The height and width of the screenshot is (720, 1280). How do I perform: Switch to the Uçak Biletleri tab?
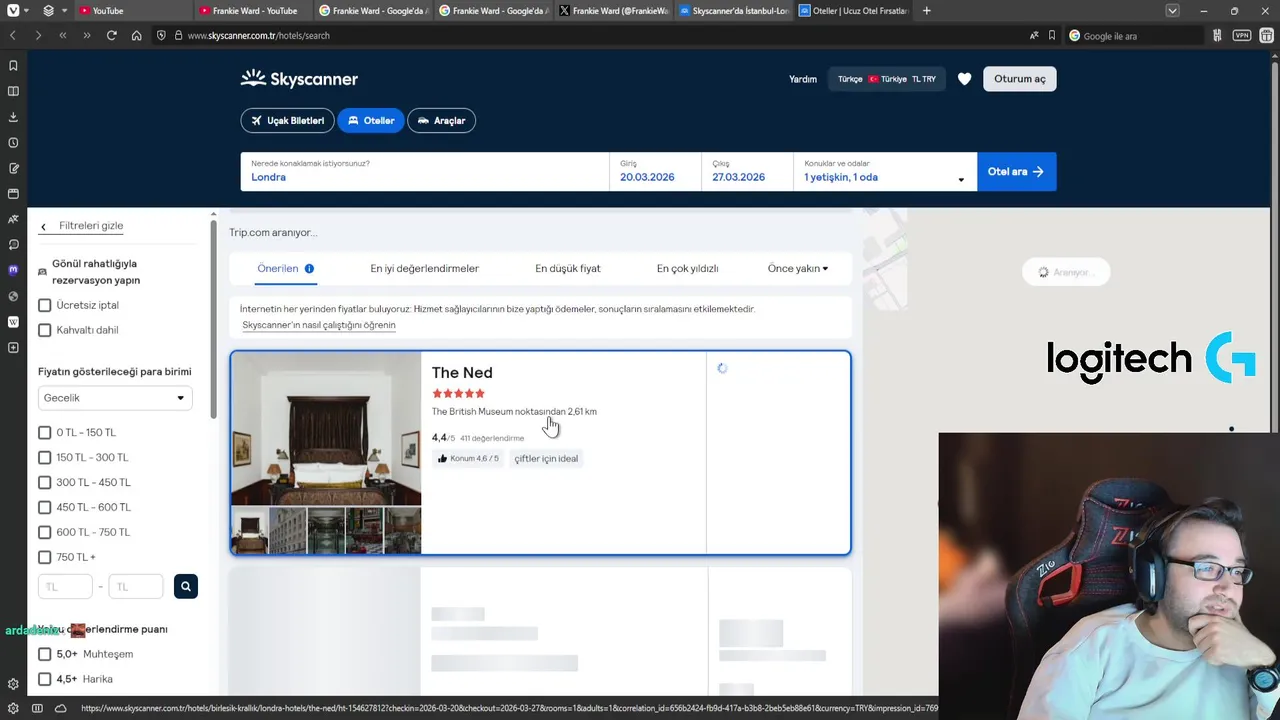pos(288,120)
